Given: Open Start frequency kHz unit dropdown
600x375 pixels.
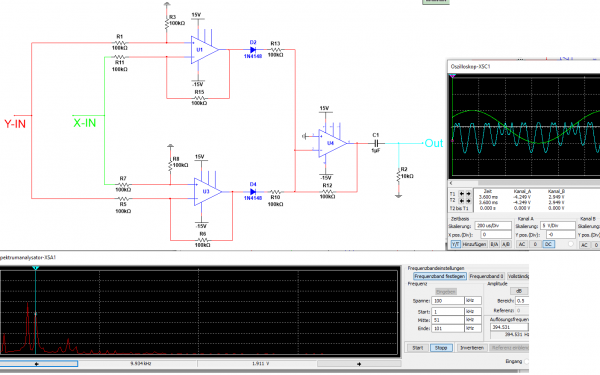Looking at the screenshot, I should pyautogui.click(x=473, y=311).
